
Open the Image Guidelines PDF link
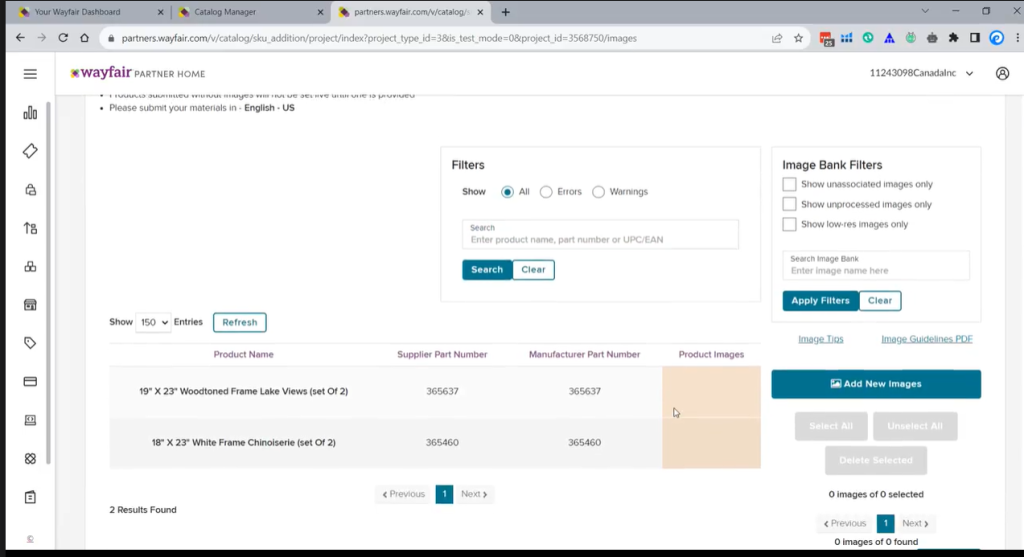pos(926,339)
